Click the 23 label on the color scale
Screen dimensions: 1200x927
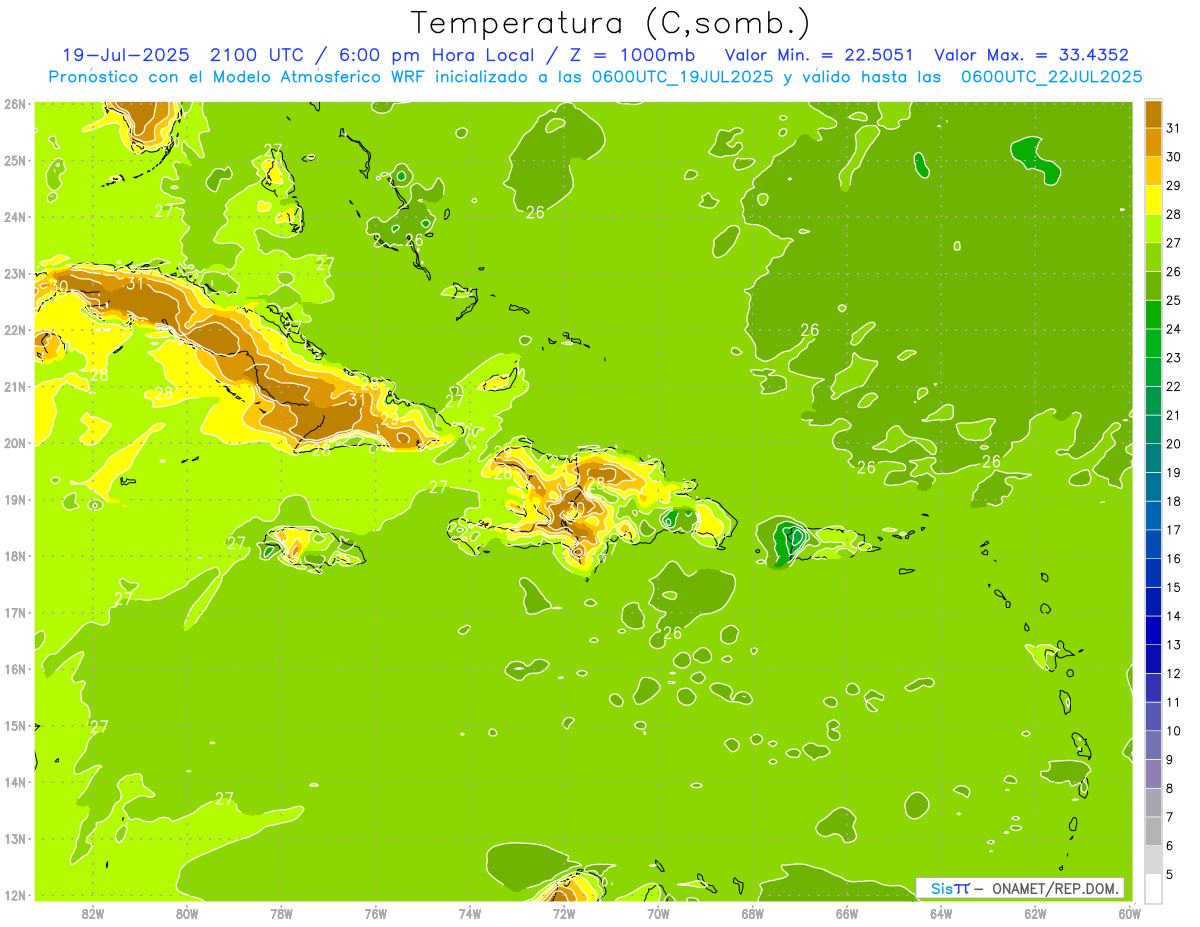(x=1173, y=358)
